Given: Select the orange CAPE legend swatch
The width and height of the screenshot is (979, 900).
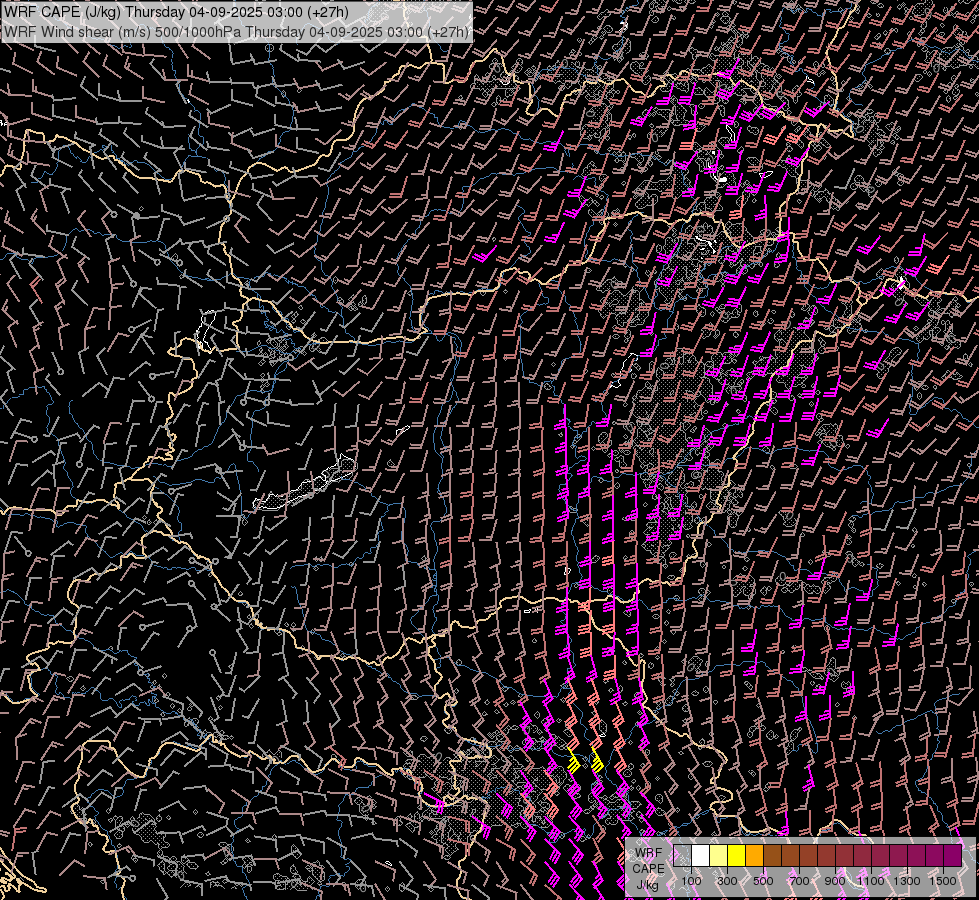Looking at the screenshot, I should click(x=754, y=856).
